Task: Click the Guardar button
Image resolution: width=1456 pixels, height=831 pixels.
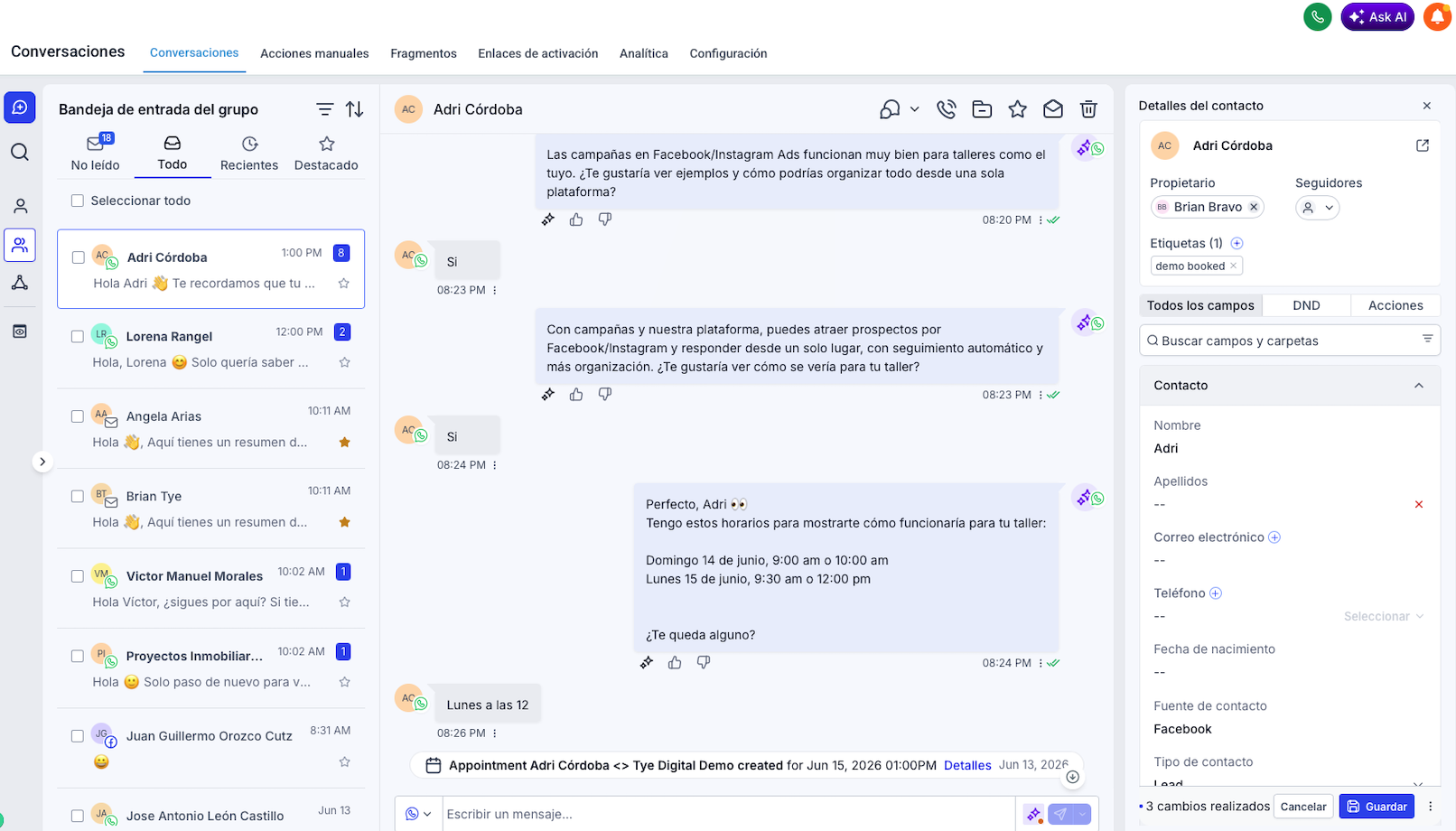Action: point(1377,807)
